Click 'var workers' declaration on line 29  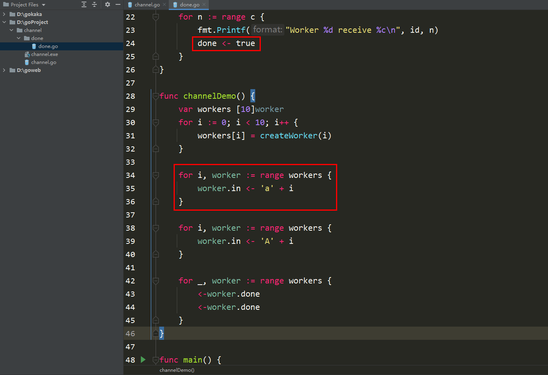(x=204, y=109)
